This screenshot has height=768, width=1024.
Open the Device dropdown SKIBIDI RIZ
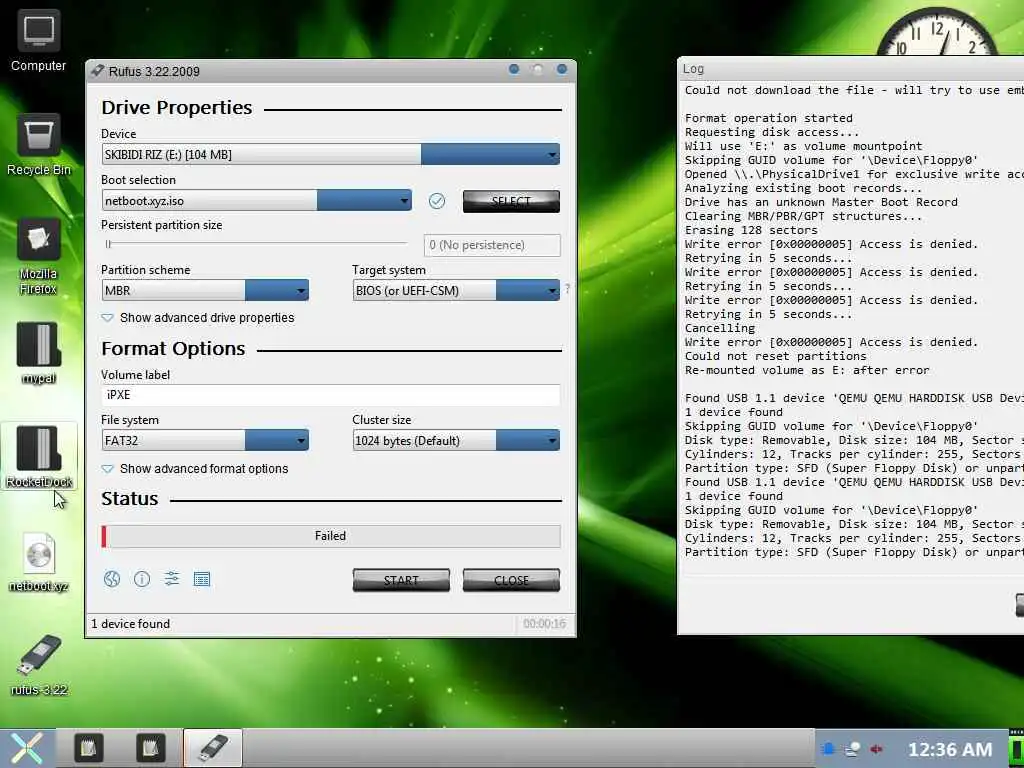330,155
